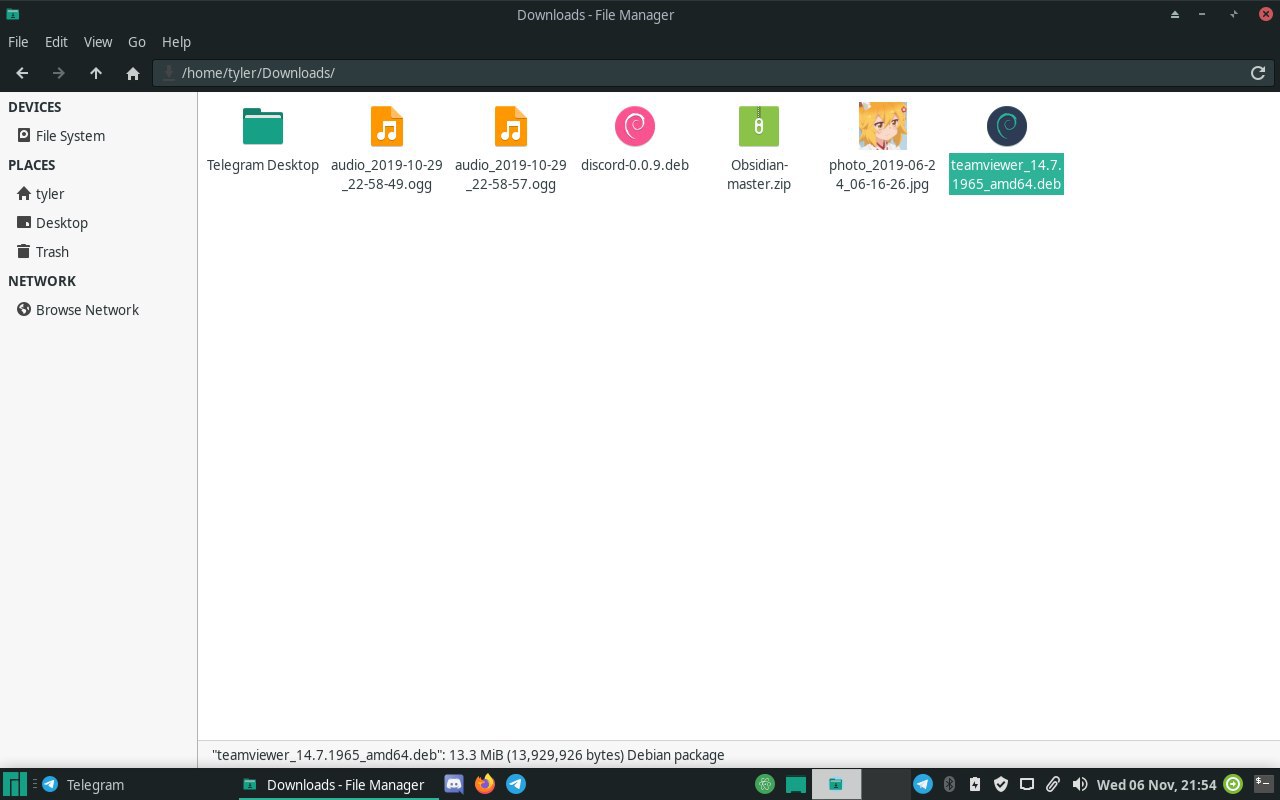Select the discord-0.0.9.deb package
This screenshot has height=800, width=1280.
[635, 140]
